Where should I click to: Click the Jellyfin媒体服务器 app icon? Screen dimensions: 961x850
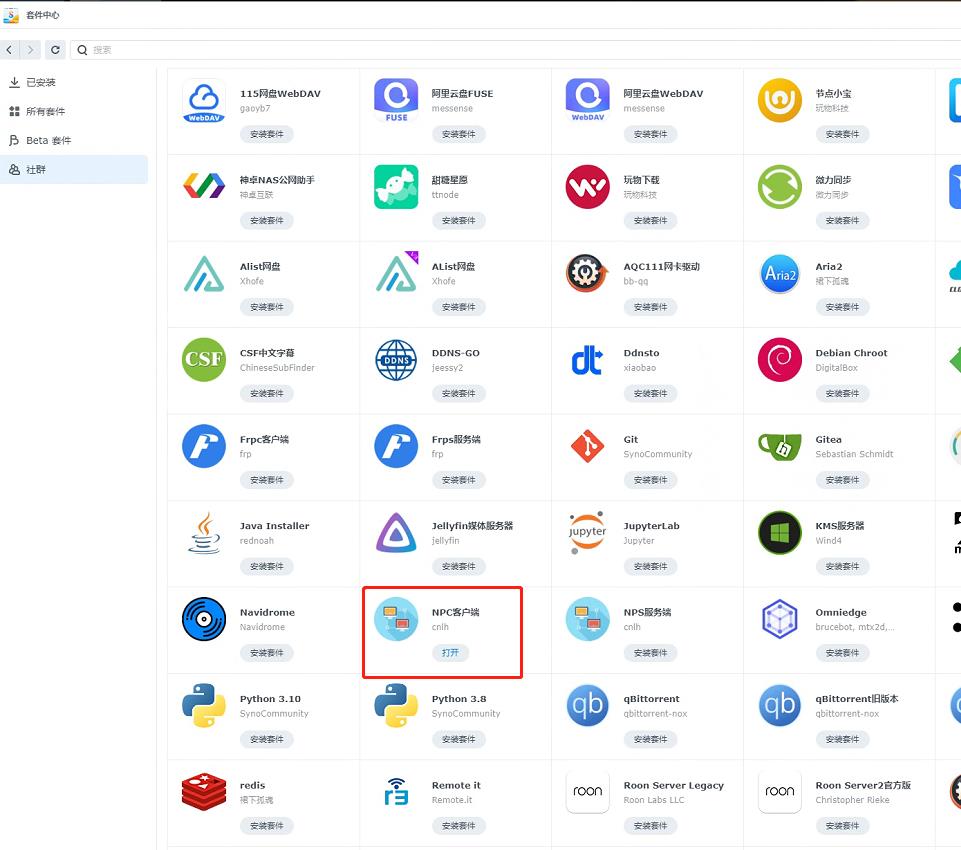(x=396, y=533)
